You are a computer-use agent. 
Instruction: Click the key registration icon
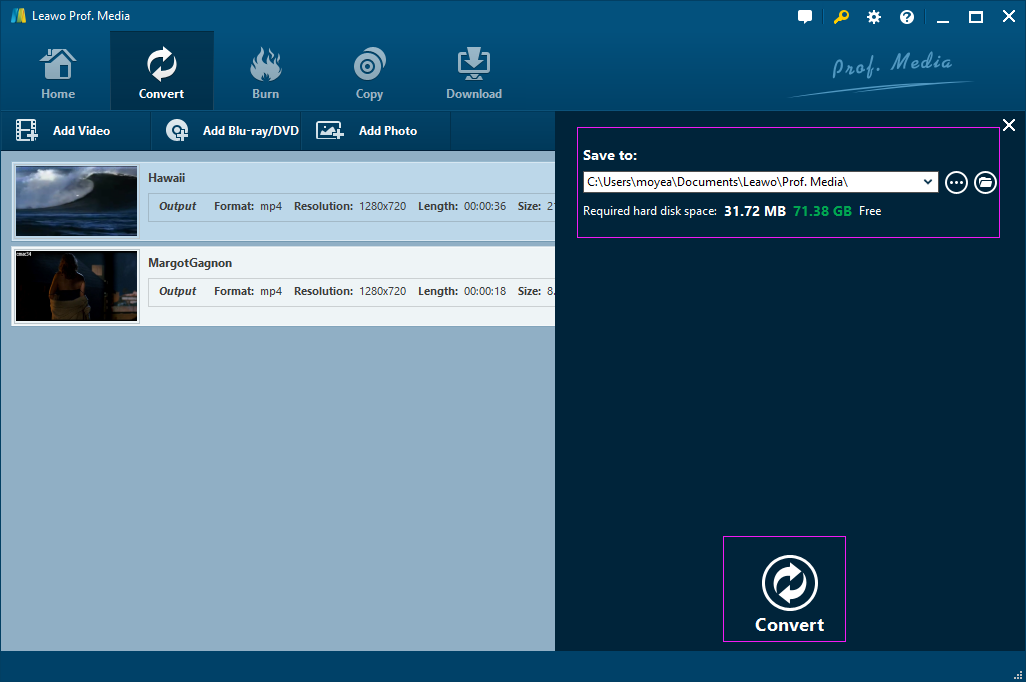point(840,17)
